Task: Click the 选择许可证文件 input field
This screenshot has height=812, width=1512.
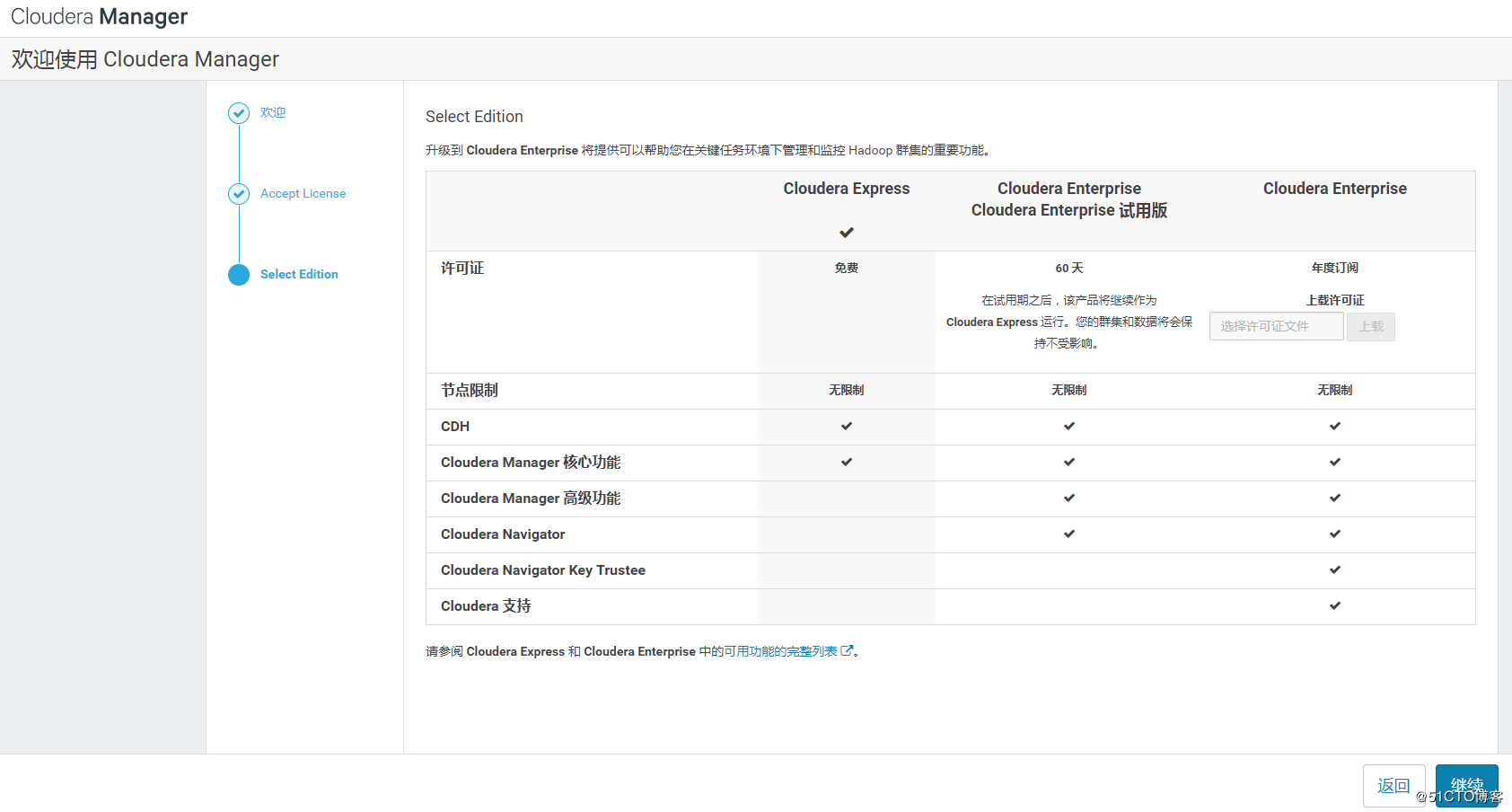Action: (x=1276, y=326)
